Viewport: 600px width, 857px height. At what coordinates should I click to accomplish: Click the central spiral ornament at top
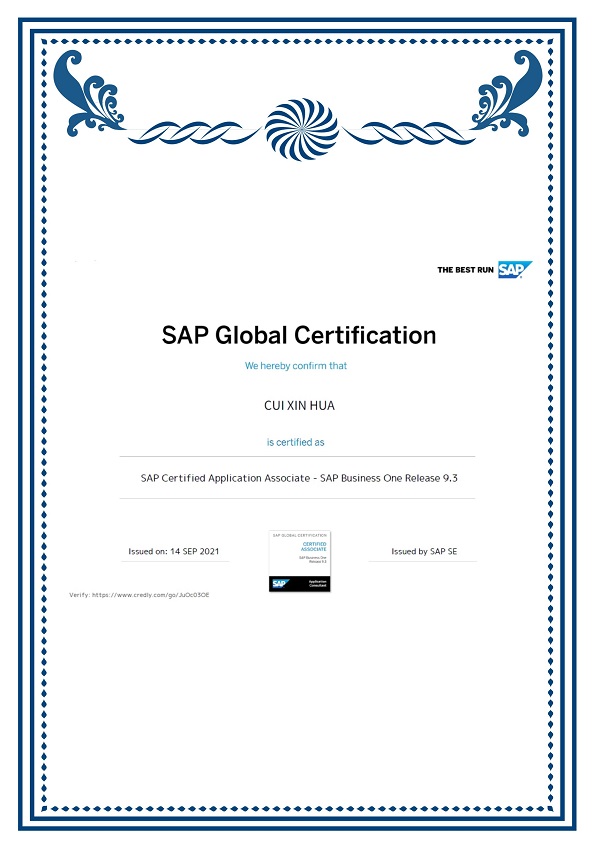coord(302,130)
